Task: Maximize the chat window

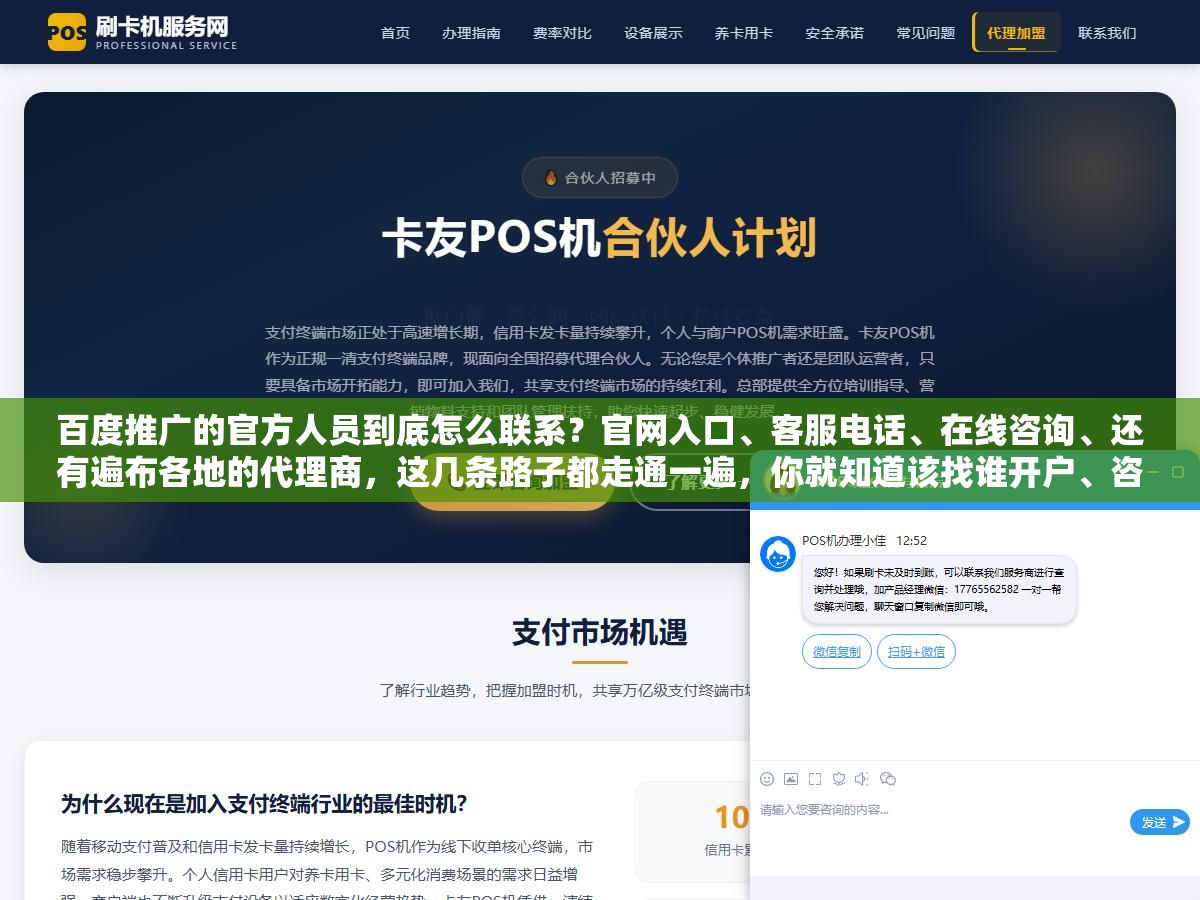Action: tap(1180, 473)
